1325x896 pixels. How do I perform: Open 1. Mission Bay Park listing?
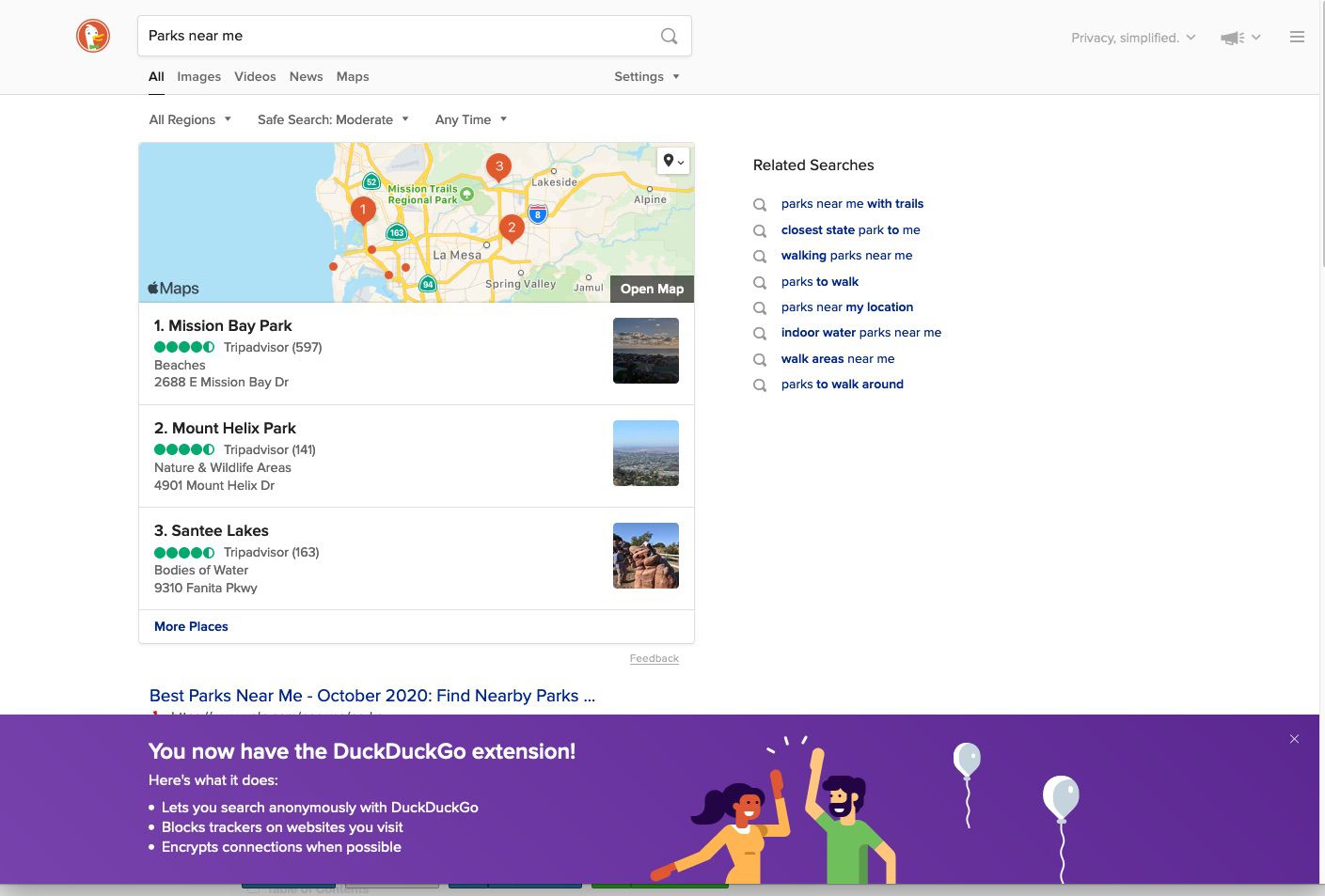click(x=223, y=325)
